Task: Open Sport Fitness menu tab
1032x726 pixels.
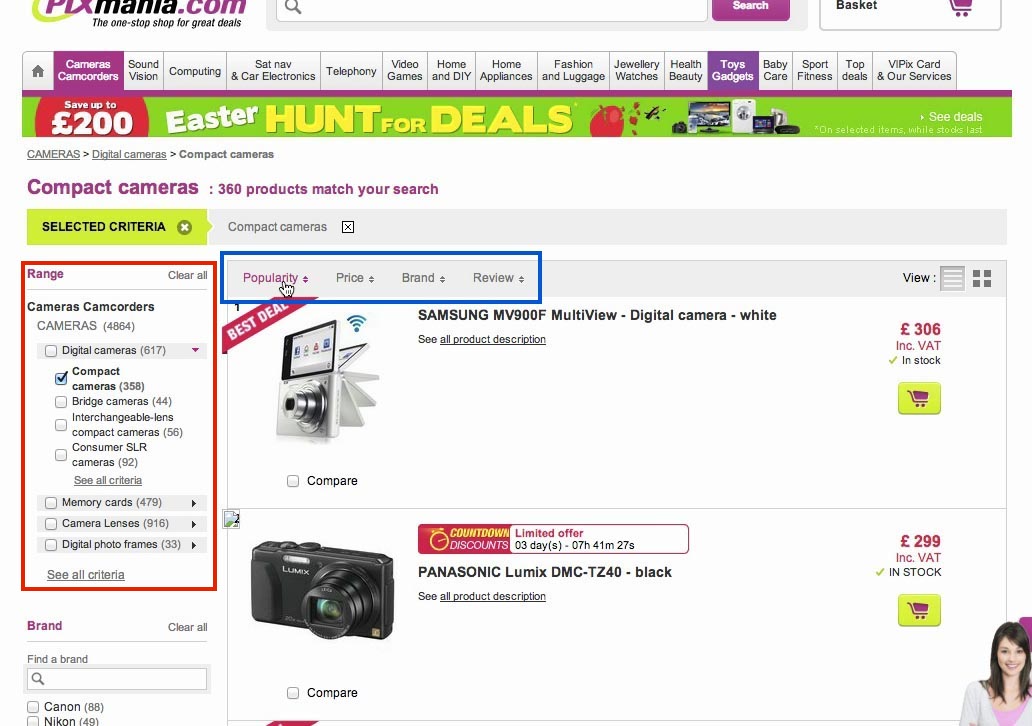Action: 815,70
